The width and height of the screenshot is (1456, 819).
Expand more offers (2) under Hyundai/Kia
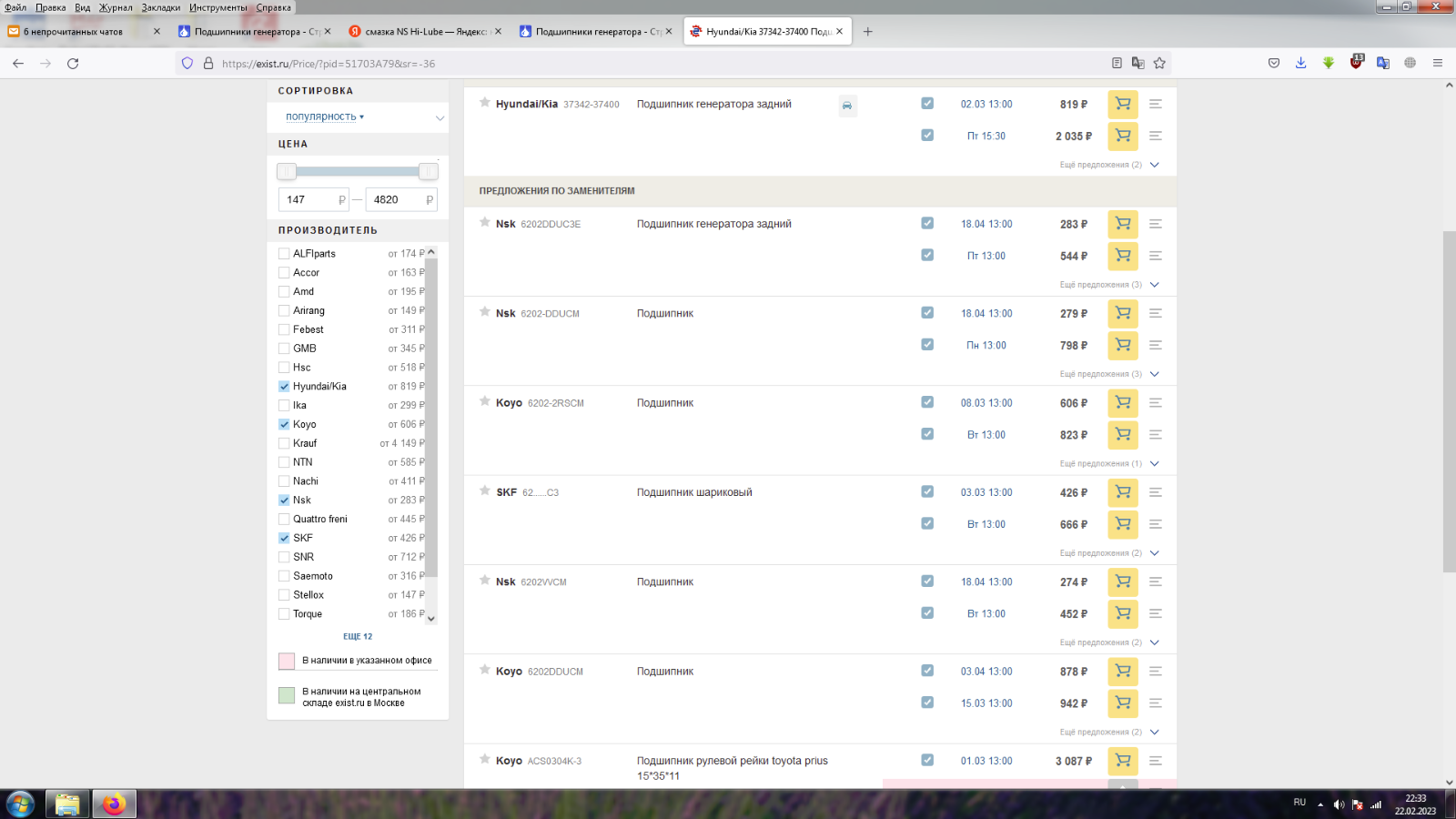click(x=1109, y=165)
